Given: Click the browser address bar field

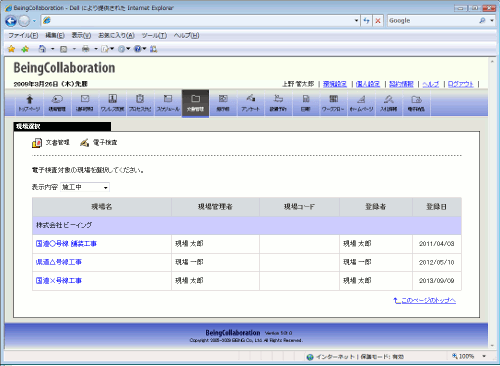Looking at the screenshot, I should tap(200, 21).
